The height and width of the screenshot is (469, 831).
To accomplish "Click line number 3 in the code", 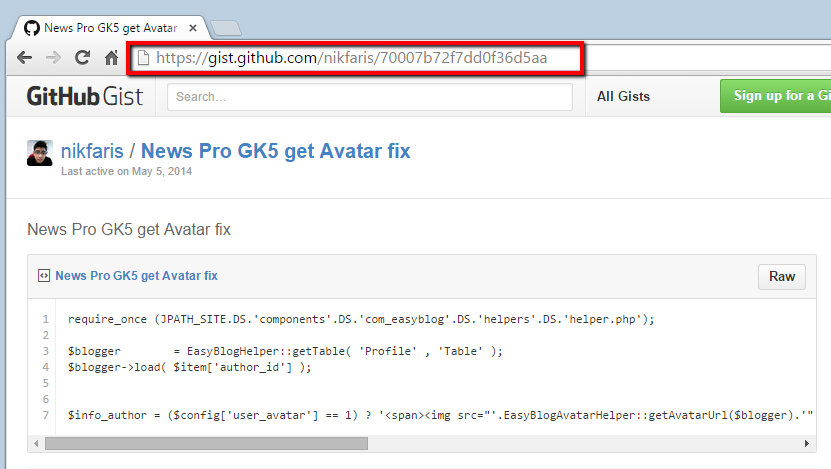I will click(46, 351).
